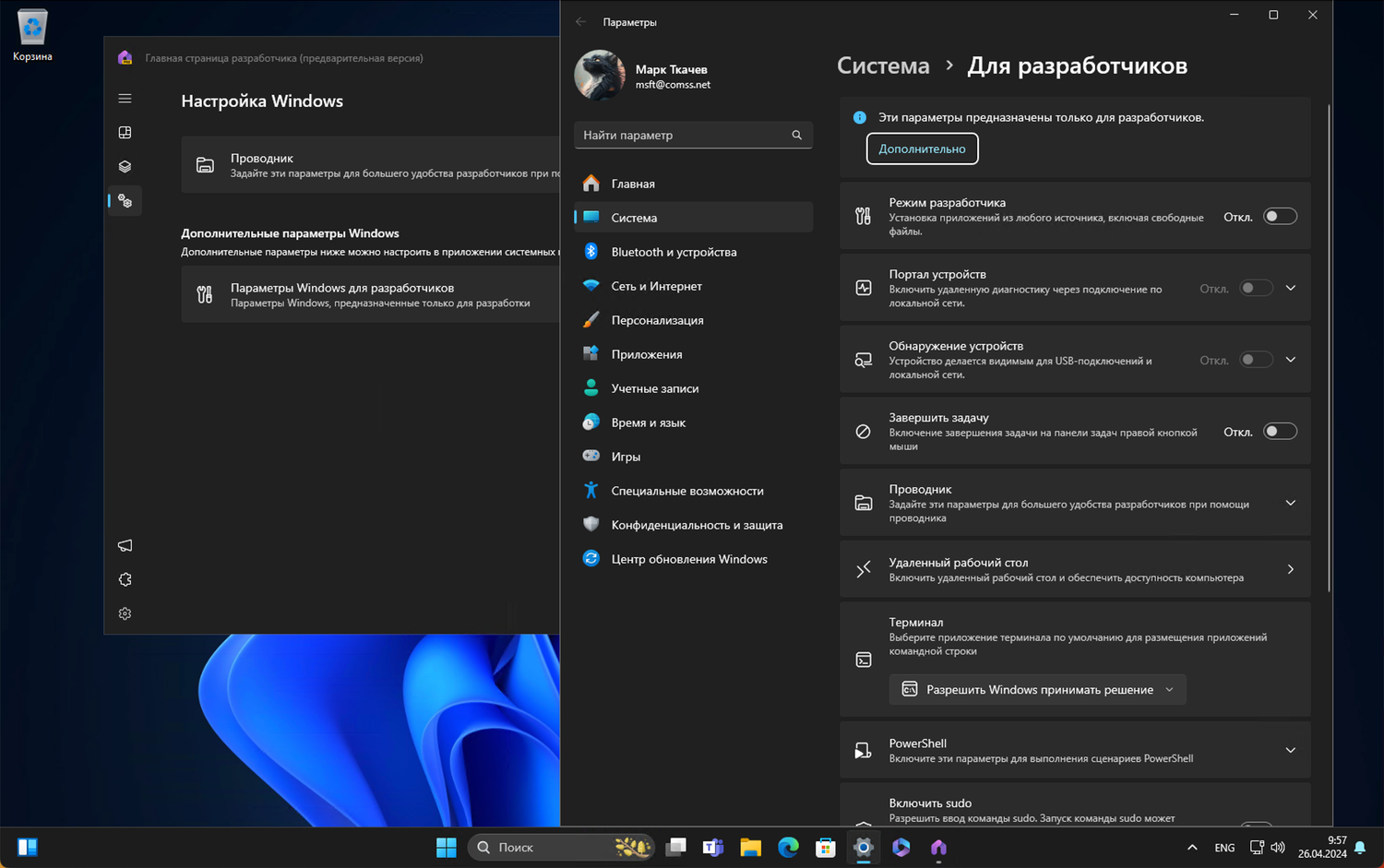Open the Dashboard icon in Dev Home sidebar

click(125, 133)
